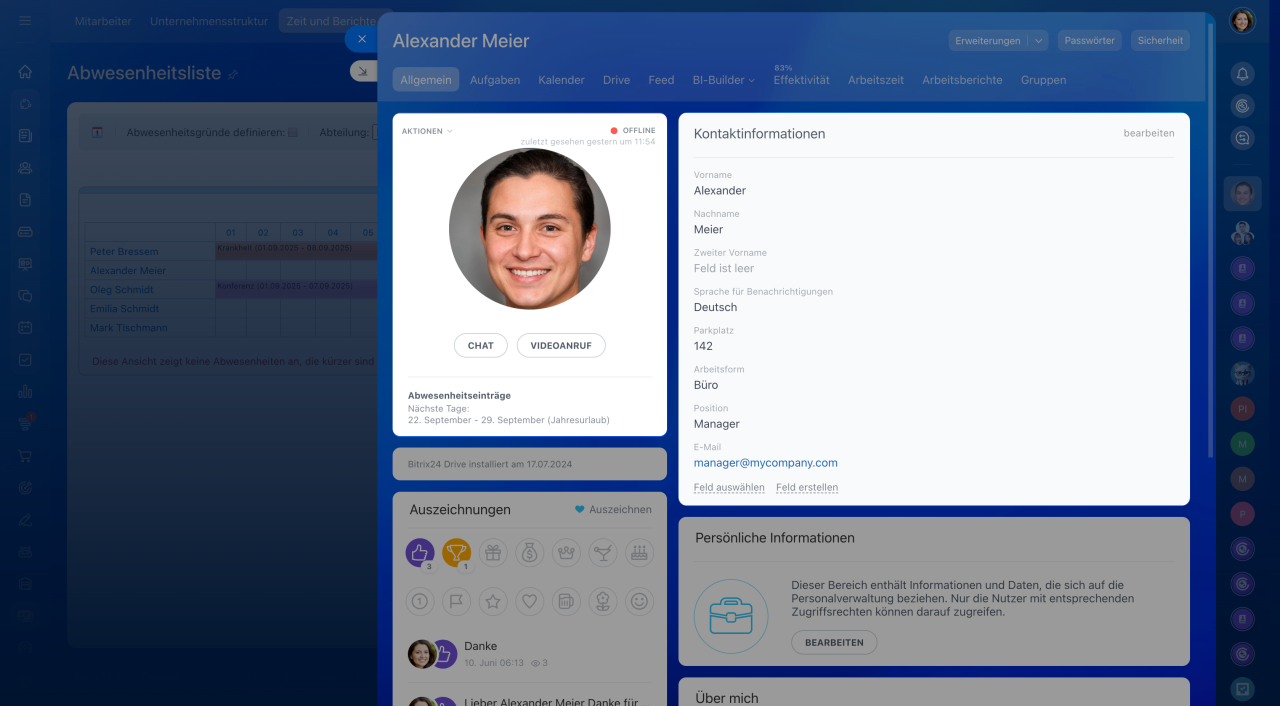Click the manager@mycompany.com email link
The image size is (1280, 706).
tap(766, 463)
